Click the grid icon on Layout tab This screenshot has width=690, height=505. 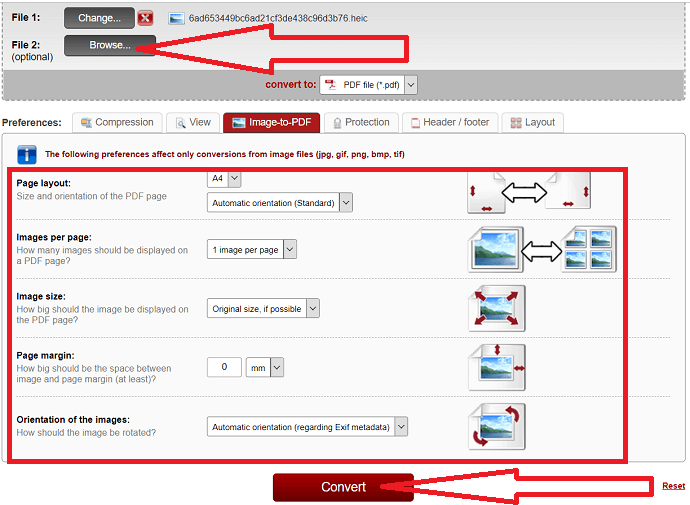click(516, 123)
